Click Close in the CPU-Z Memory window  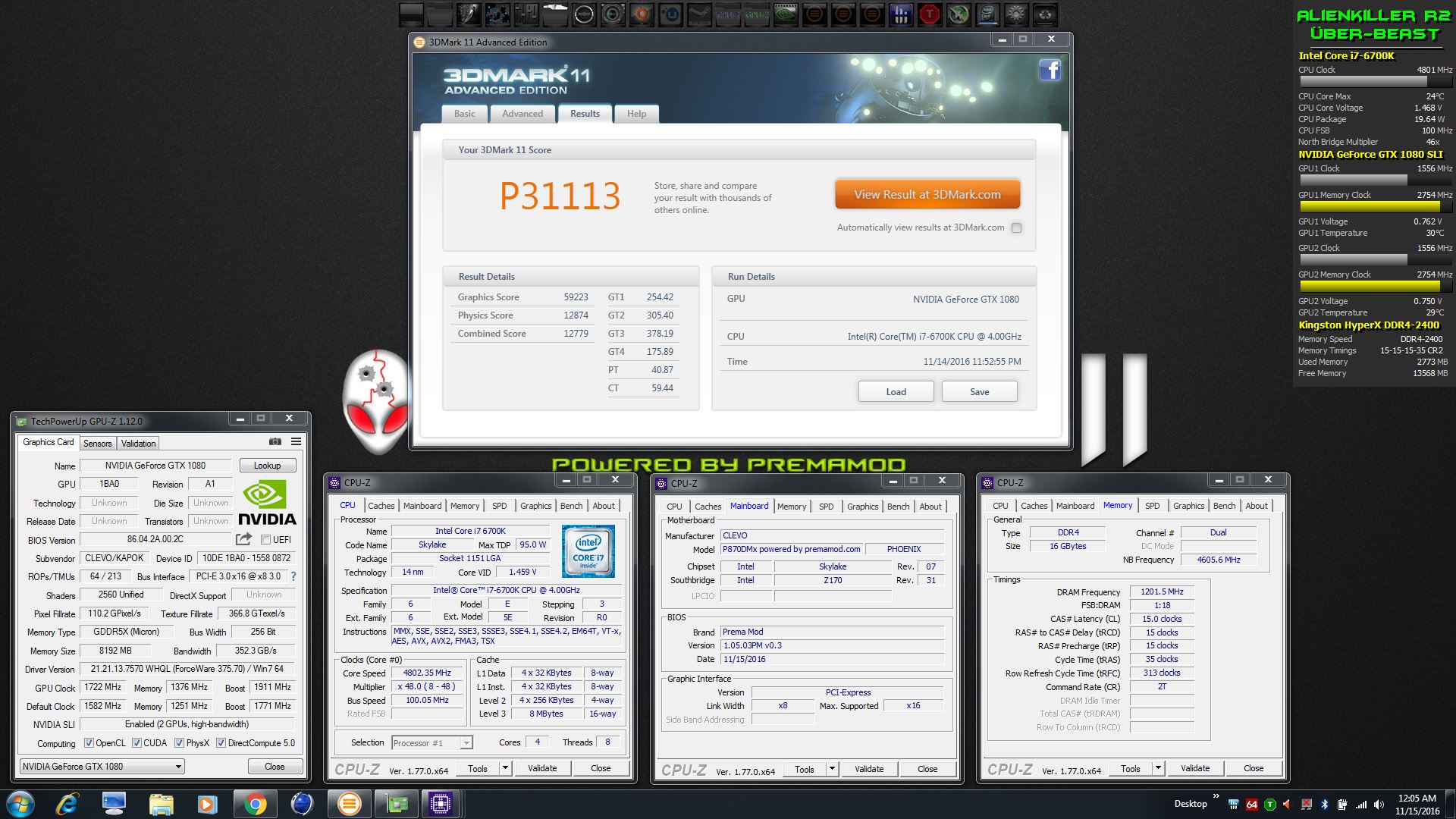coord(1254,768)
